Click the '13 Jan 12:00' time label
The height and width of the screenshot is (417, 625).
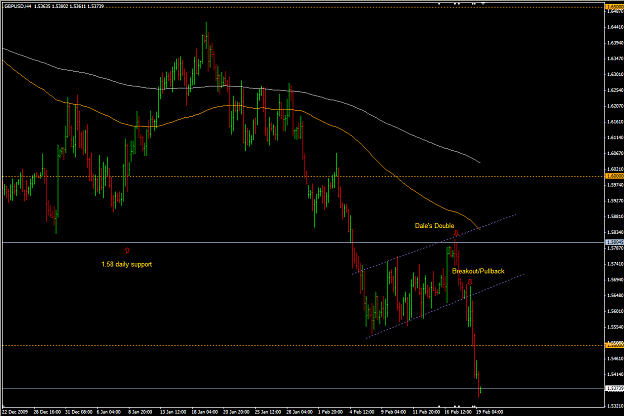pos(173,411)
